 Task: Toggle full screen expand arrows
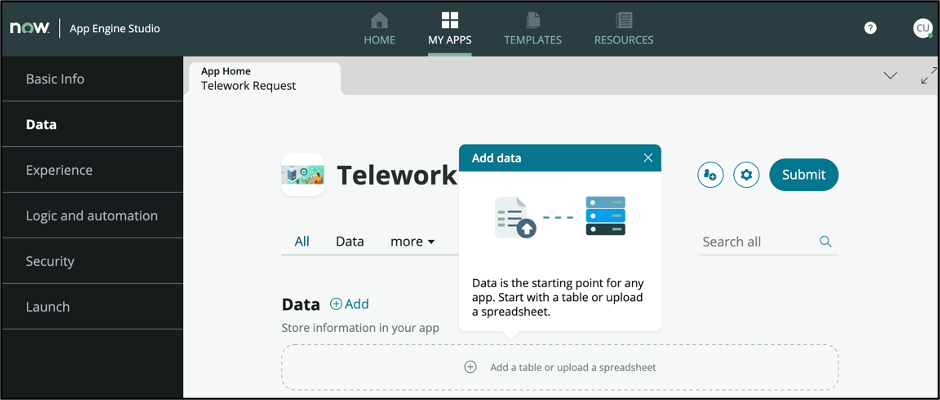928,76
